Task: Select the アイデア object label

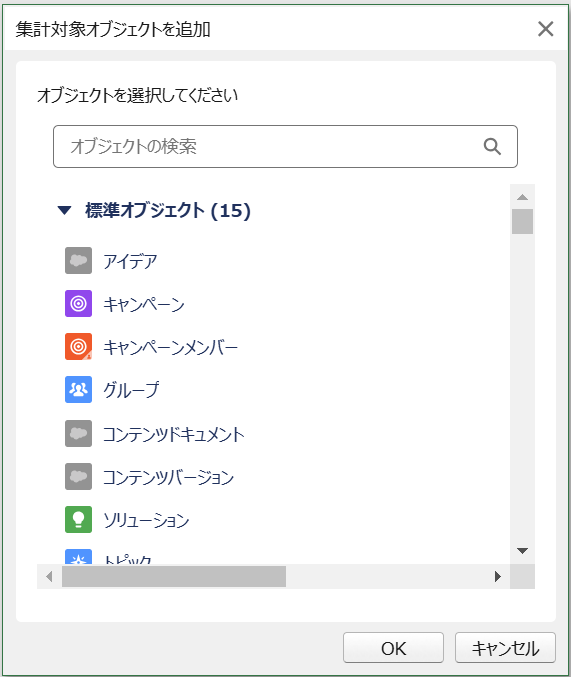Action: (130, 261)
